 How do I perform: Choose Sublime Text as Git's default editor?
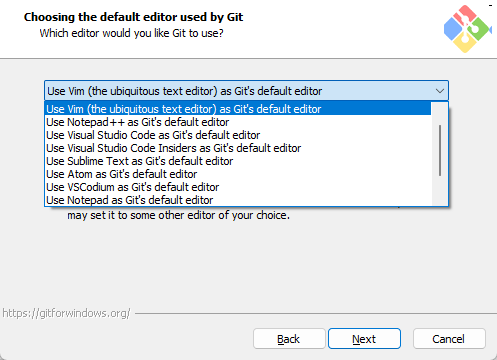click(x=238, y=161)
